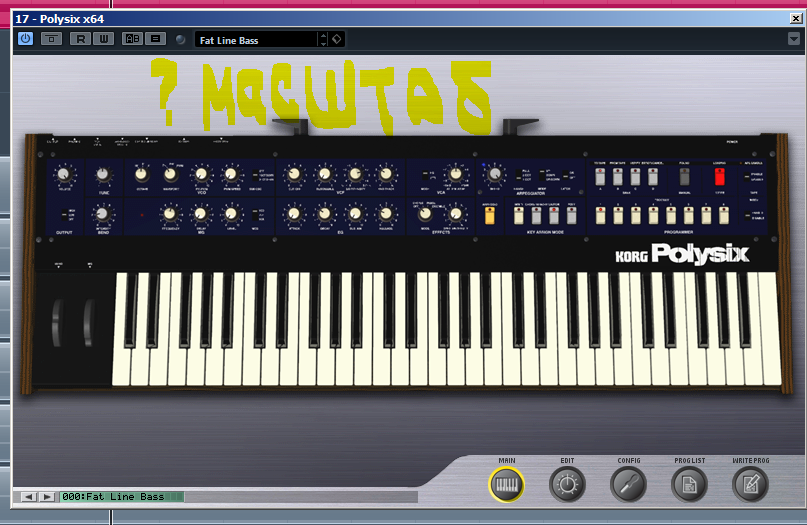Image resolution: width=807 pixels, height=525 pixels.
Task: Click the MG FREQUENCY knob
Action: click(170, 214)
